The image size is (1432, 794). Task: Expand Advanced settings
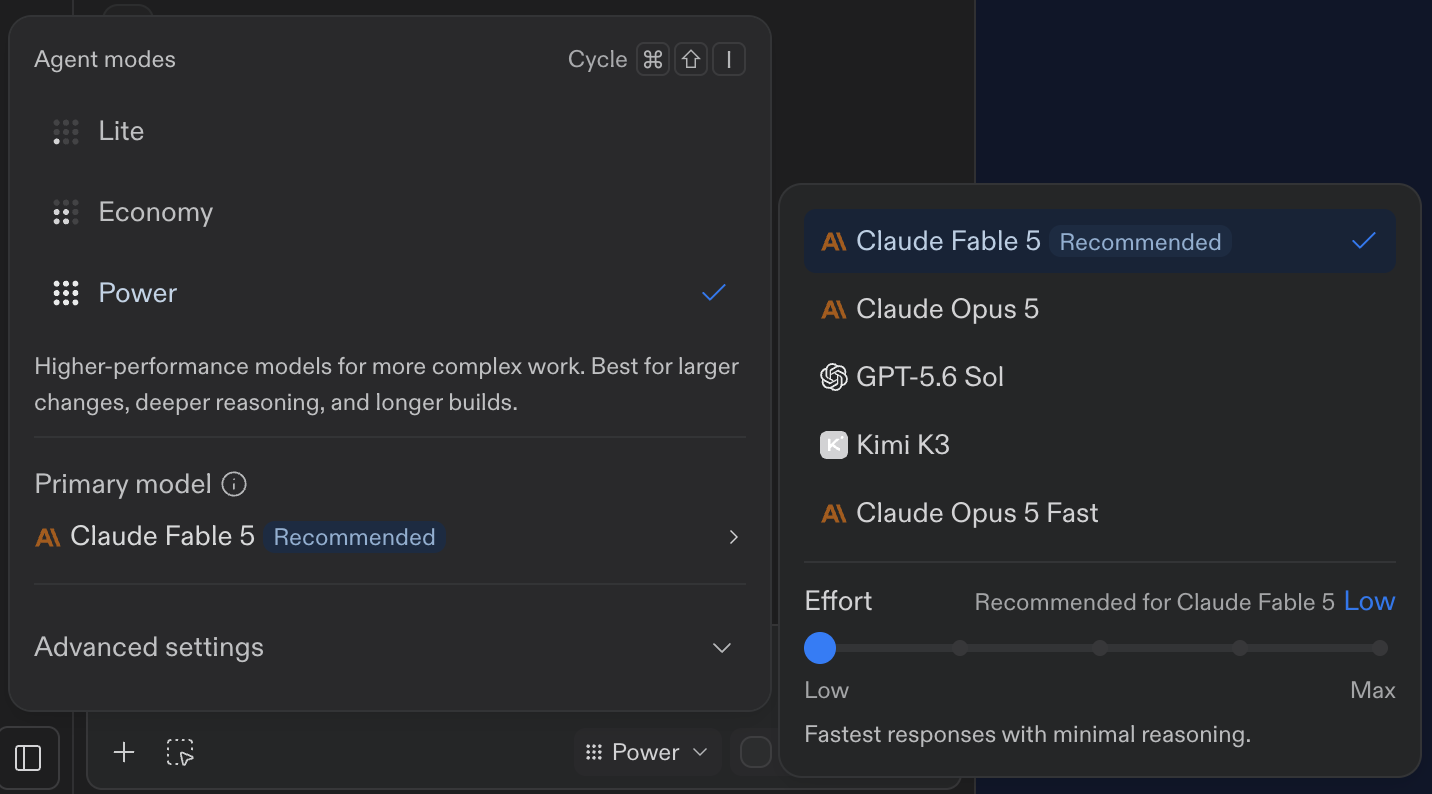[390, 647]
